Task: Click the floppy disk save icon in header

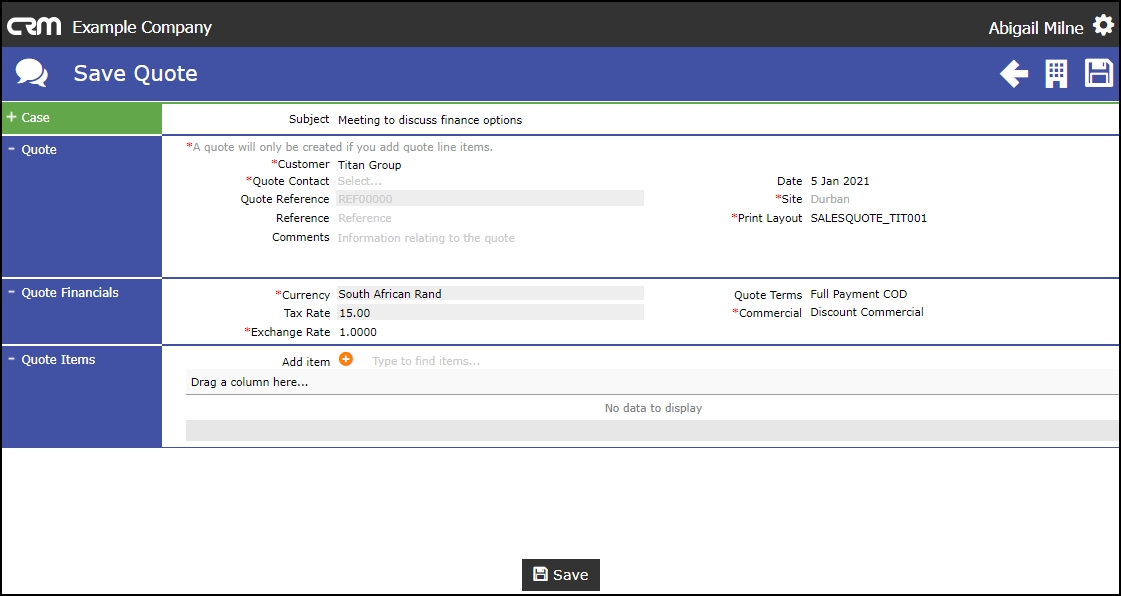Action: tap(1099, 74)
